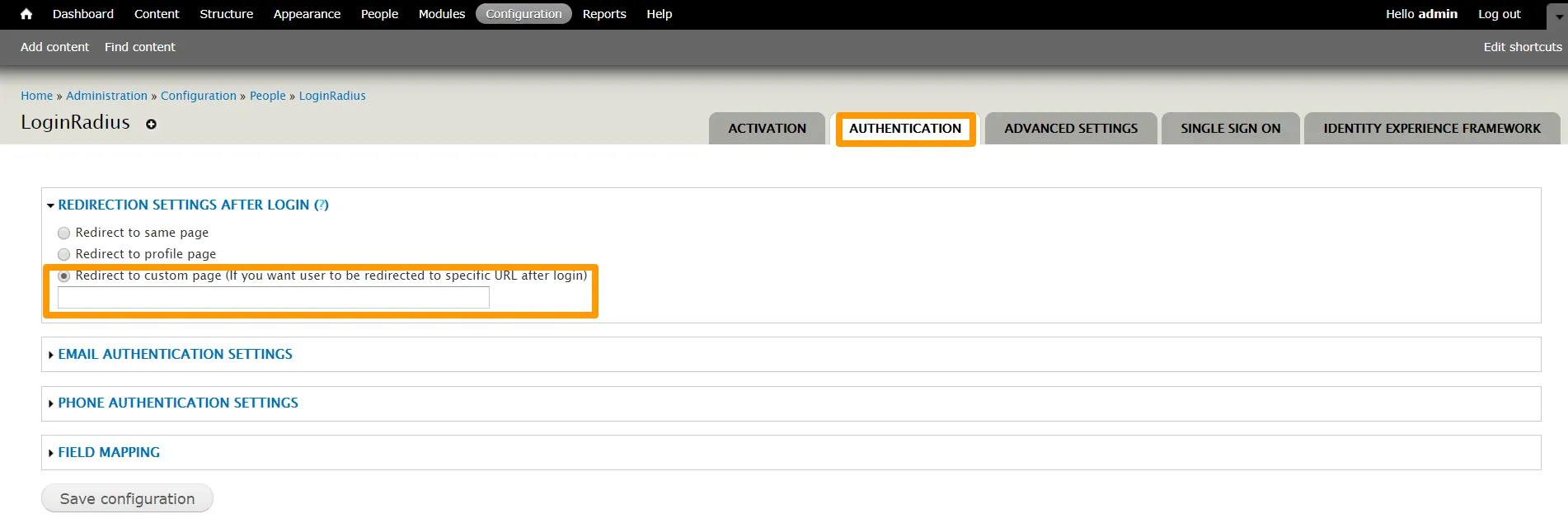Viewport: 1568px width, 528px height.
Task: Collapse Redirection Settings After Login section
Action: [183, 205]
